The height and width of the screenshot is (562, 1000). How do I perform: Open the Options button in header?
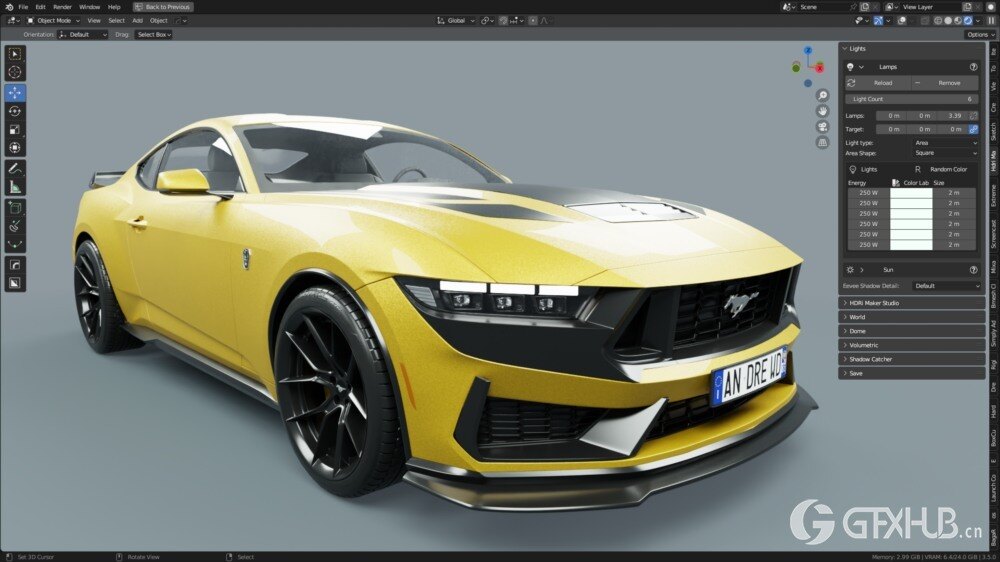pyautogui.click(x=980, y=34)
